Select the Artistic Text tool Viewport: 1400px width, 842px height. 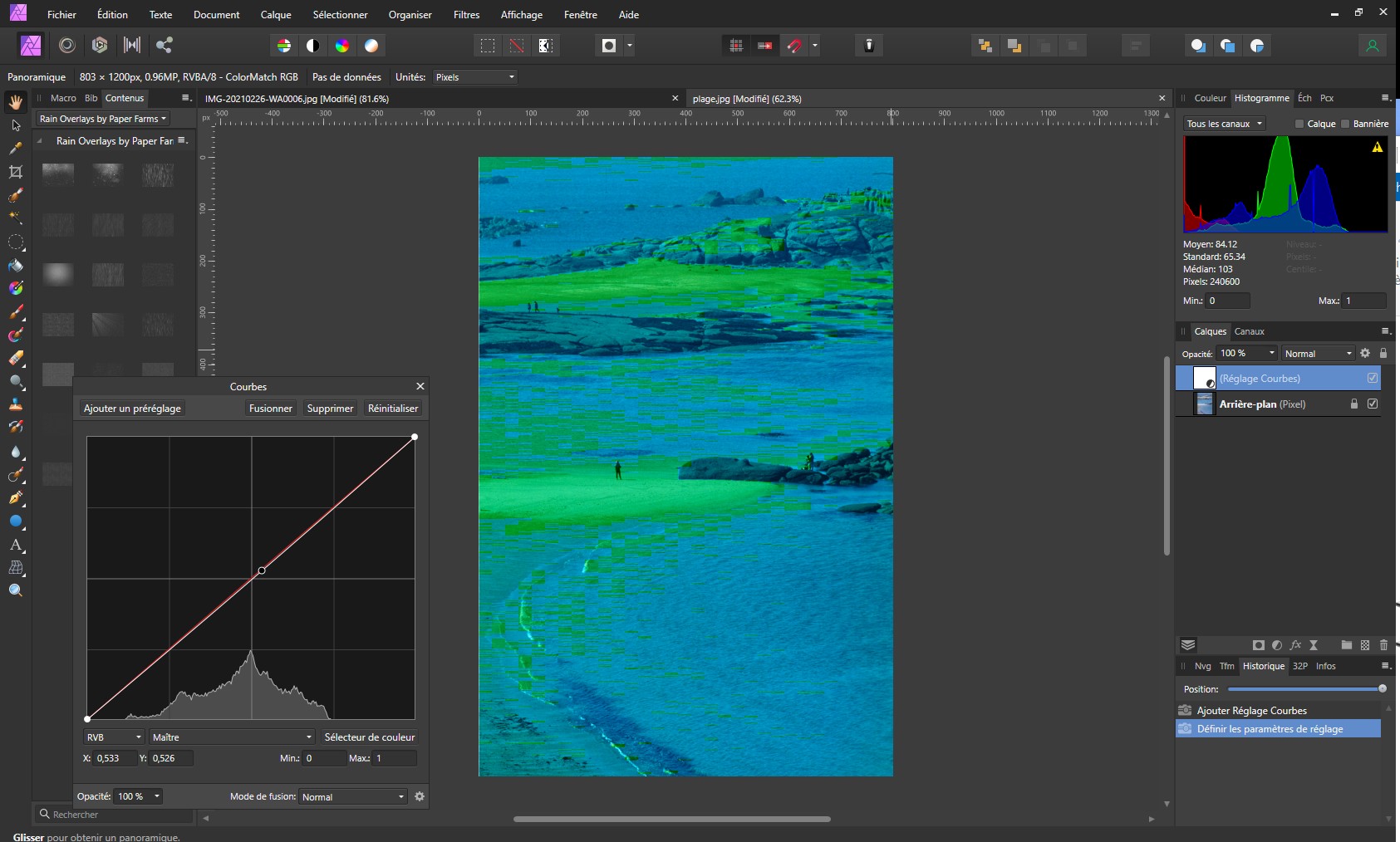pyautogui.click(x=16, y=546)
